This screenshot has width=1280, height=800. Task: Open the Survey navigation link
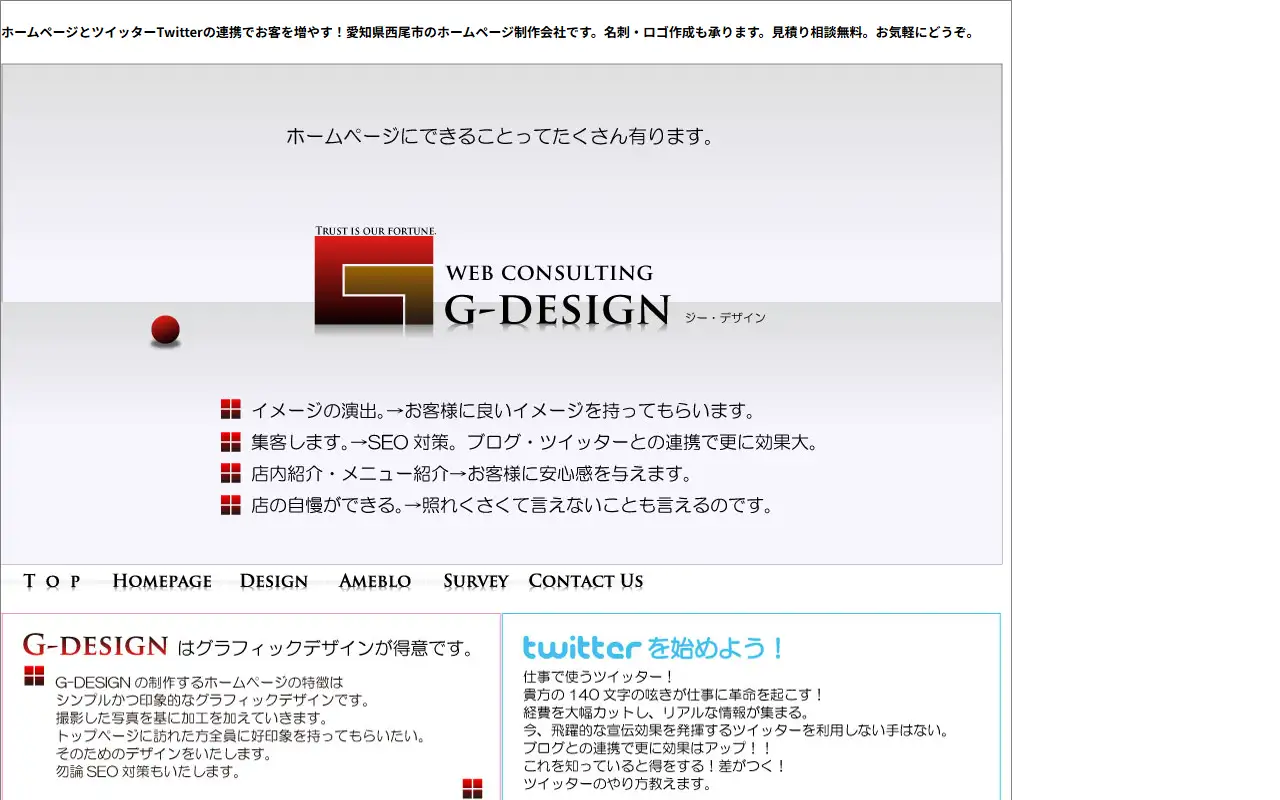pyautogui.click(x=476, y=581)
